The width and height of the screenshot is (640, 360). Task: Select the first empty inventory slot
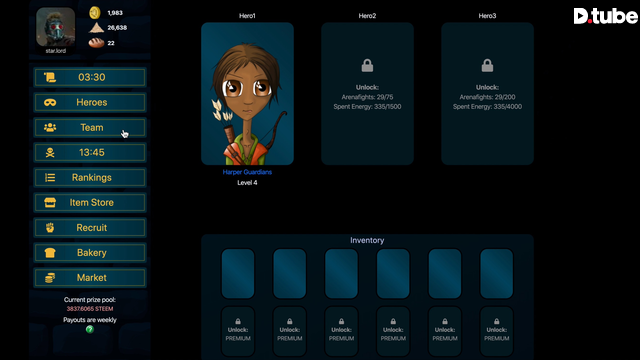pyautogui.click(x=238, y=274)
